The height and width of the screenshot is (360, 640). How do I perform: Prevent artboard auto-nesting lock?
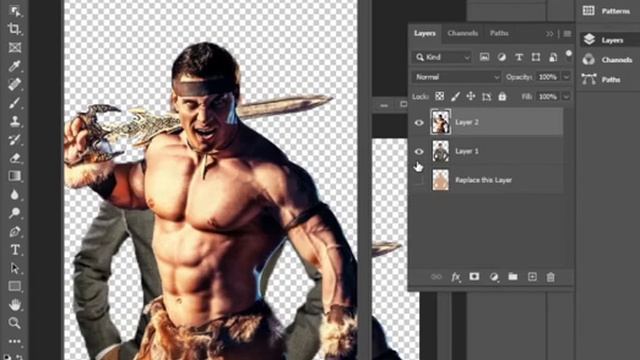pos(487,97)
